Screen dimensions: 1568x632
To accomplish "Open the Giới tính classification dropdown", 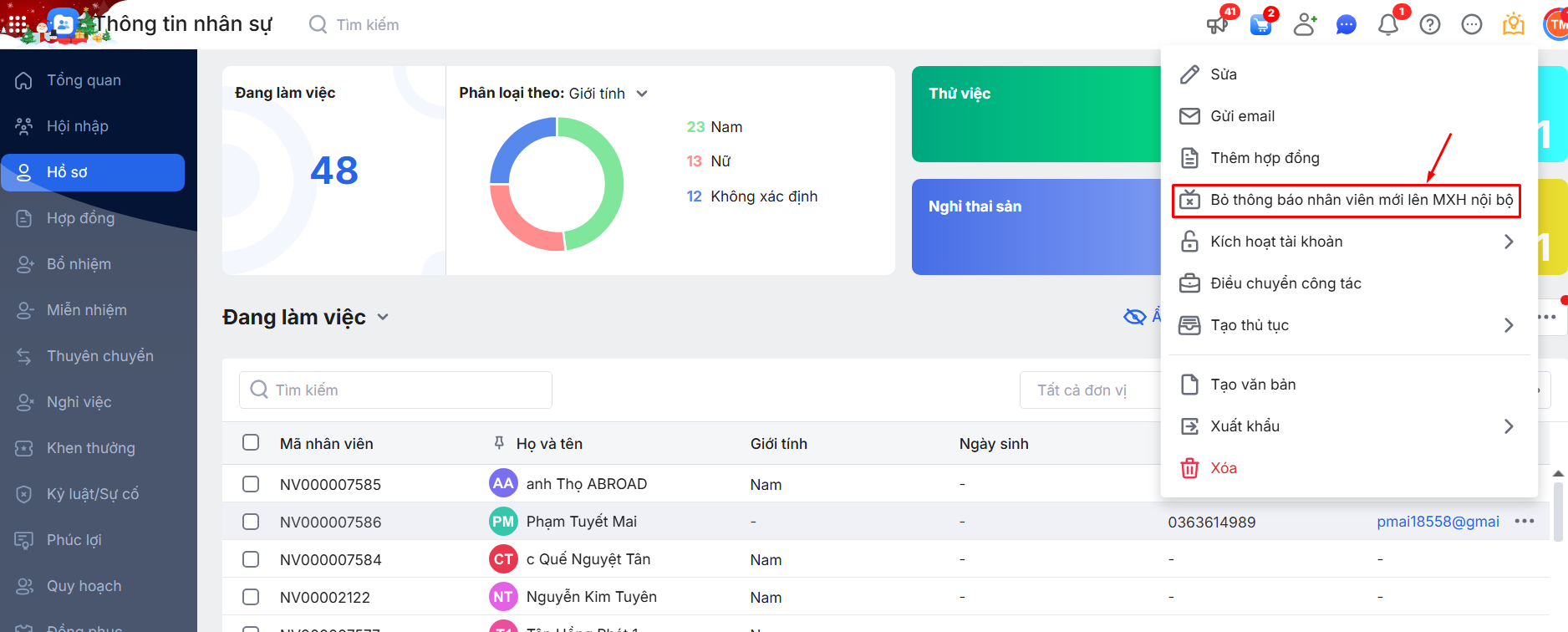I will click(642, 94).
